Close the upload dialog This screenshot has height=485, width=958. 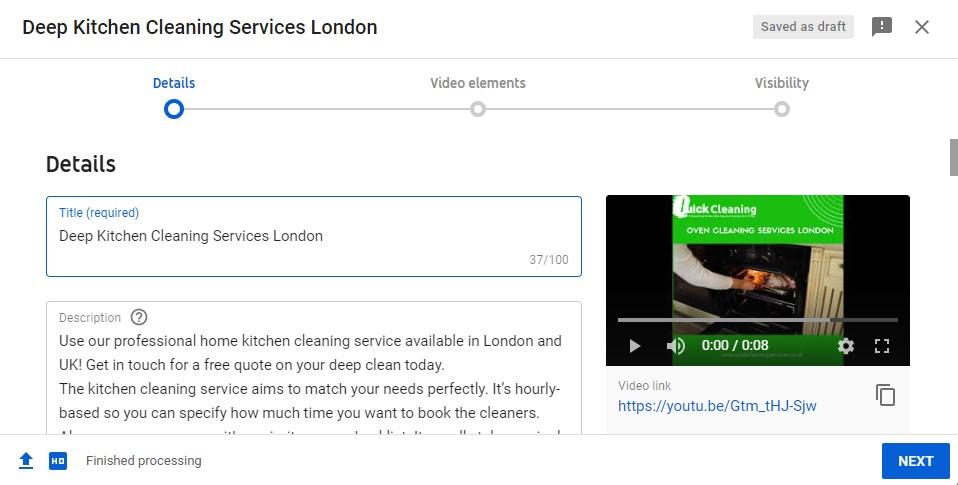click(922, 27)
